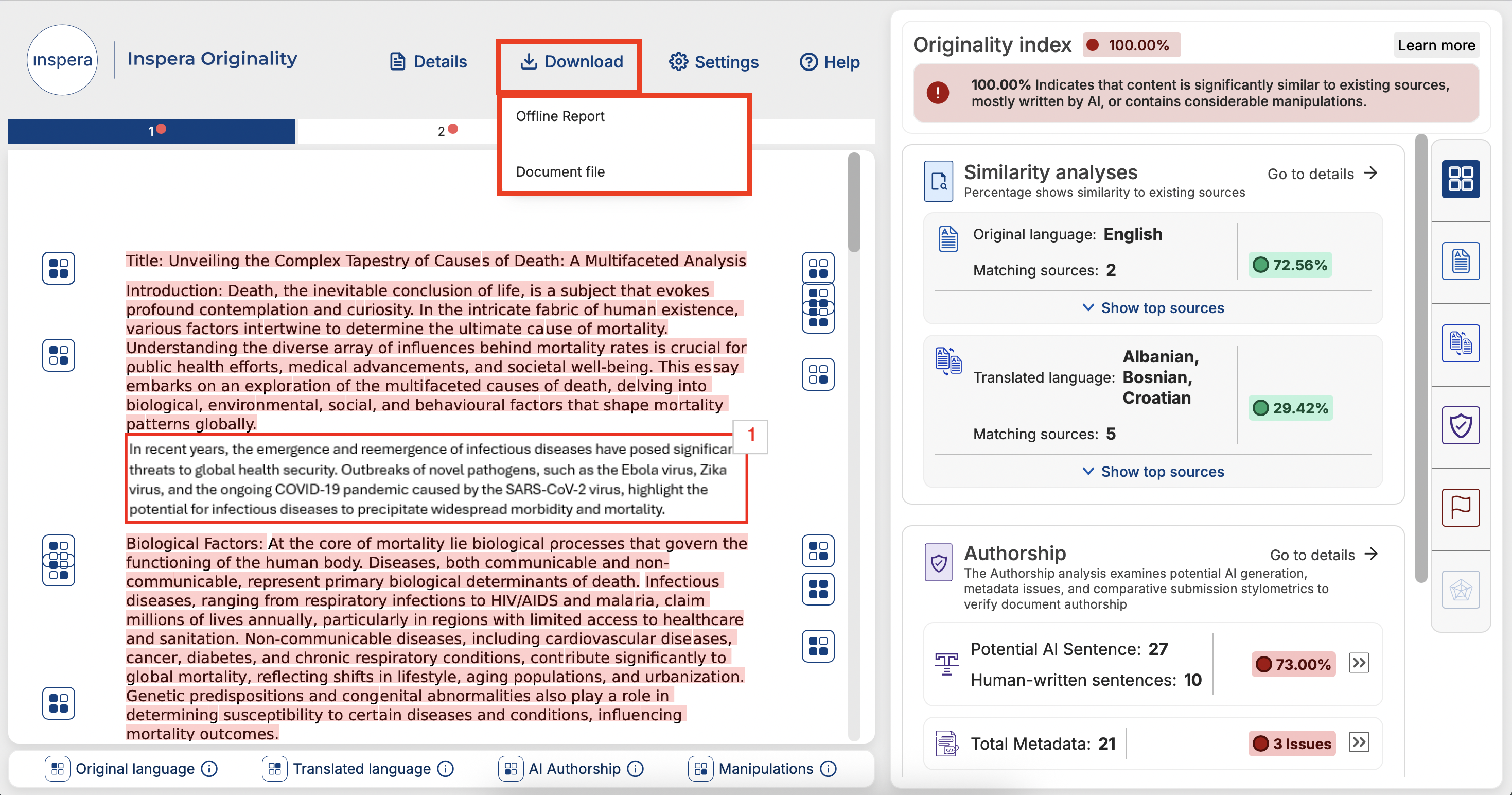This screenshot has height=795, width=1512.
Task: Click left stacked marker beside Biological Factors
Action: coord(59,561)
